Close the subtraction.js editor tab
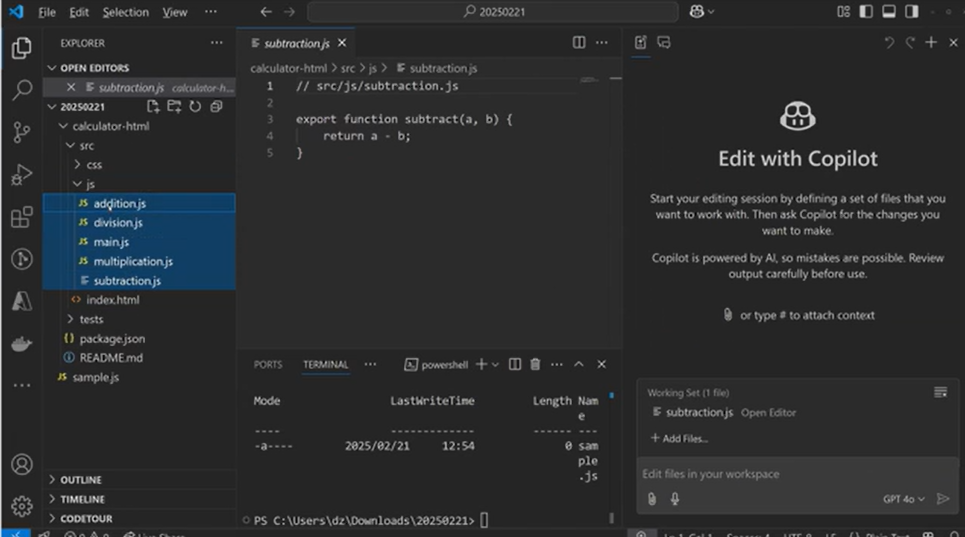This screenshot has height=537, width=965. pos(342,43)
